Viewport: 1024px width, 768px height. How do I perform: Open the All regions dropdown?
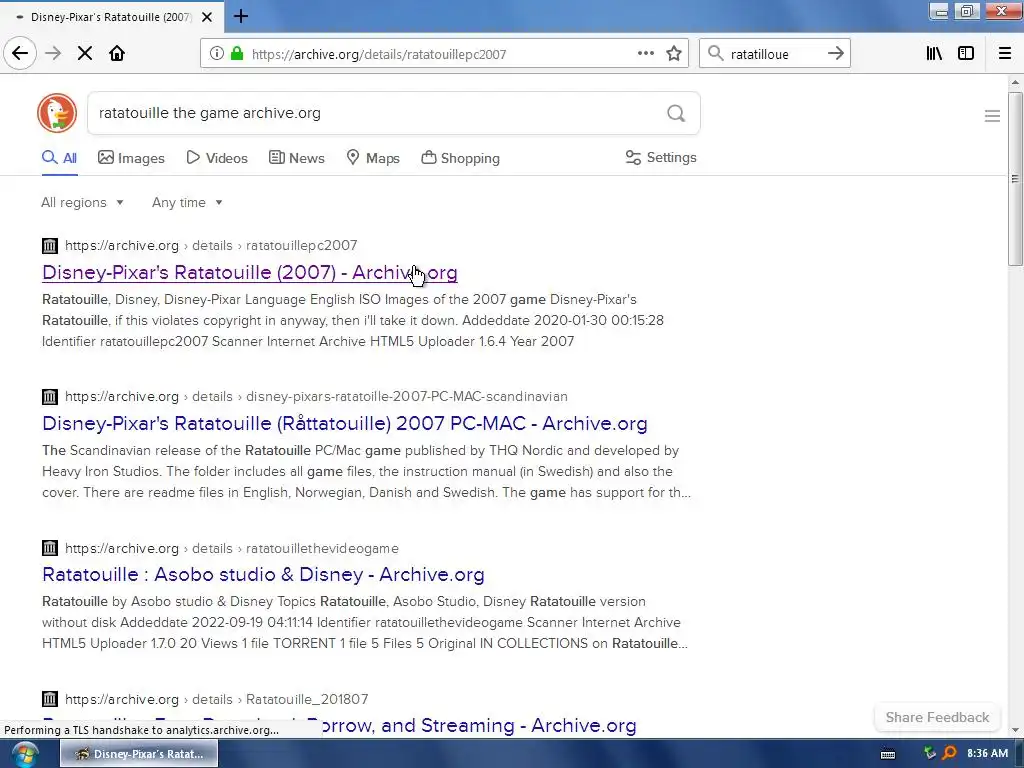tap(82, 202)
